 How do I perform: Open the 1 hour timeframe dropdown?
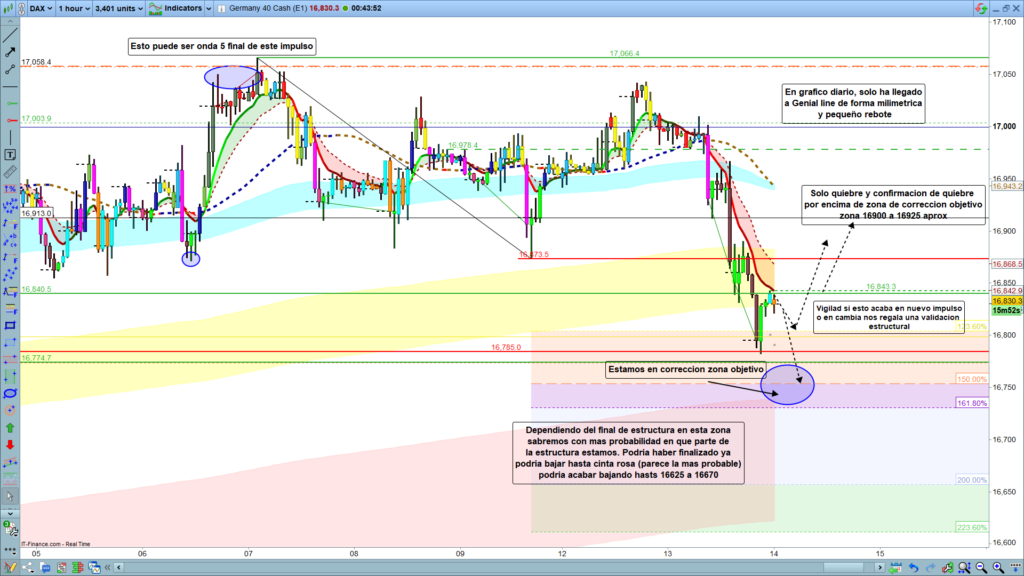click(x=77, y=8)
